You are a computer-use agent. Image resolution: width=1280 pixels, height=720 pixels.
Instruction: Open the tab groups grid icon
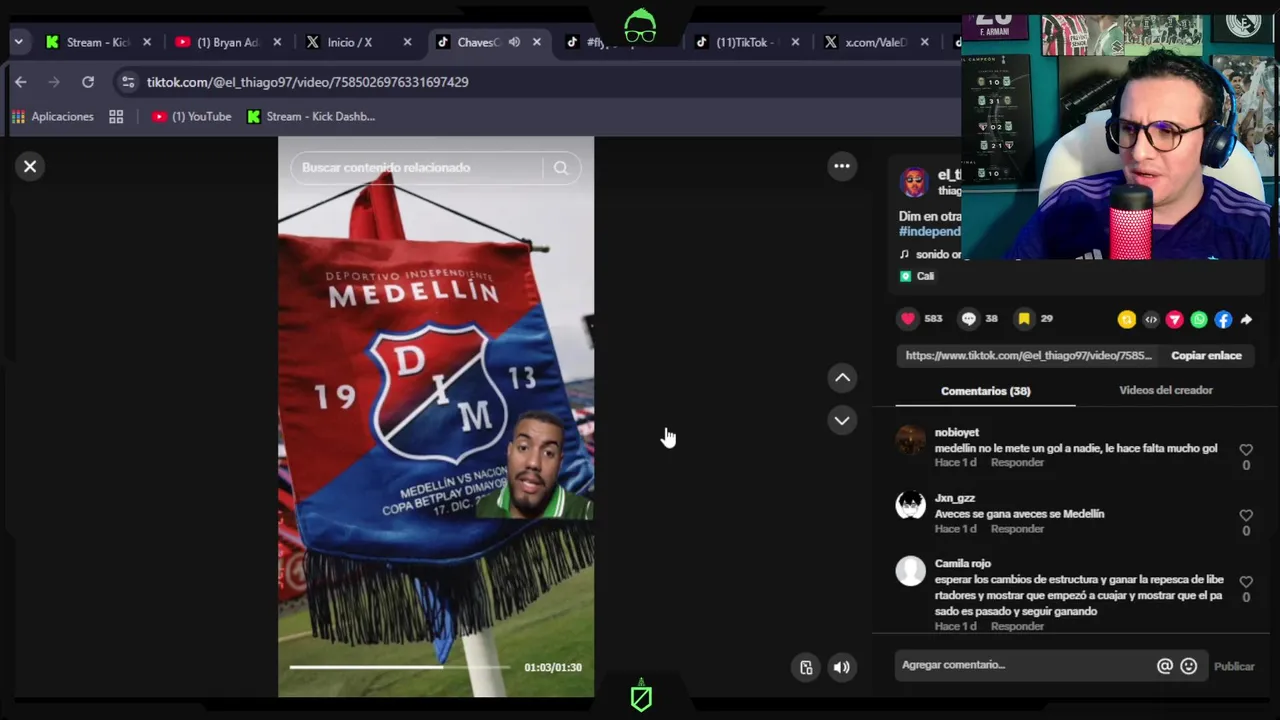coord(116,117)
